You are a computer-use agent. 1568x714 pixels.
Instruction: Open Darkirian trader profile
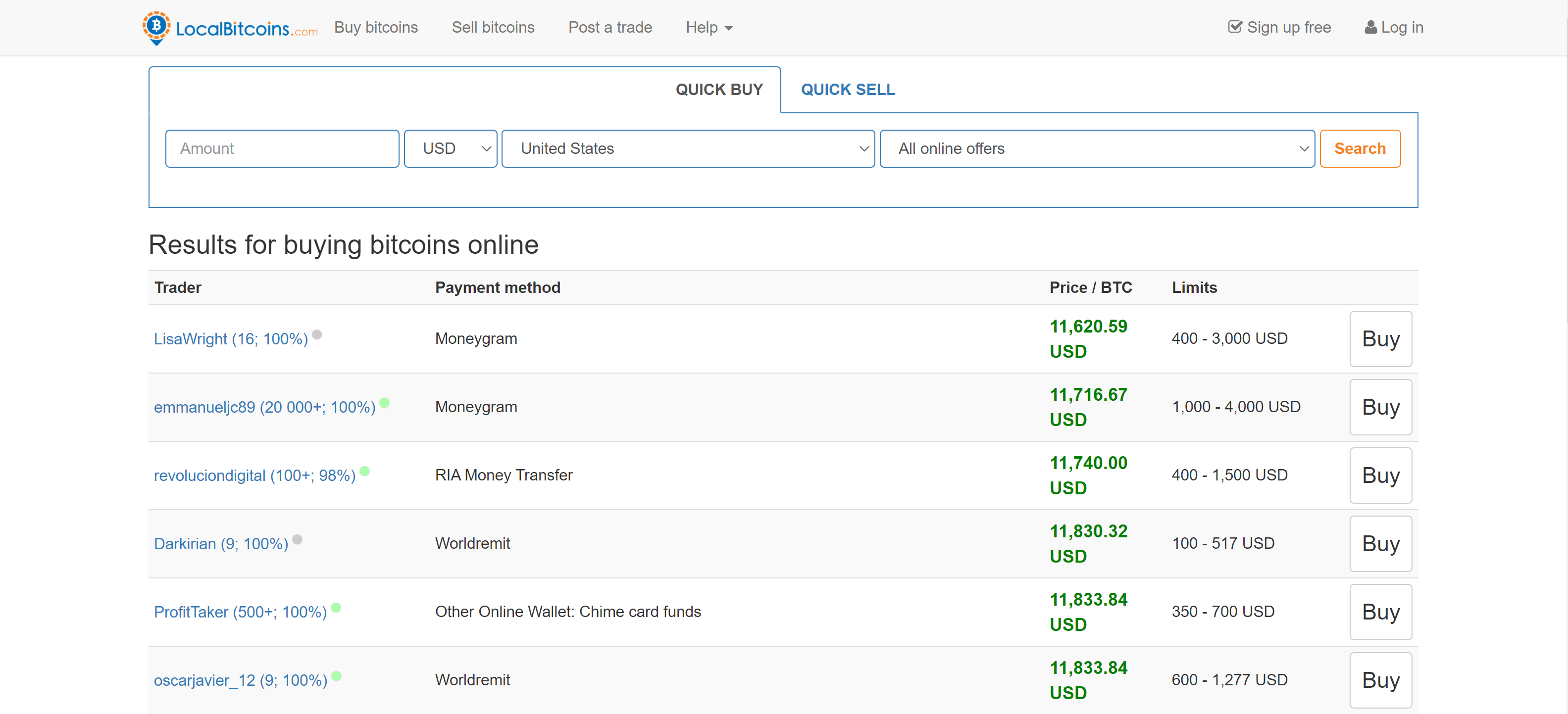[x=221, y=543]
